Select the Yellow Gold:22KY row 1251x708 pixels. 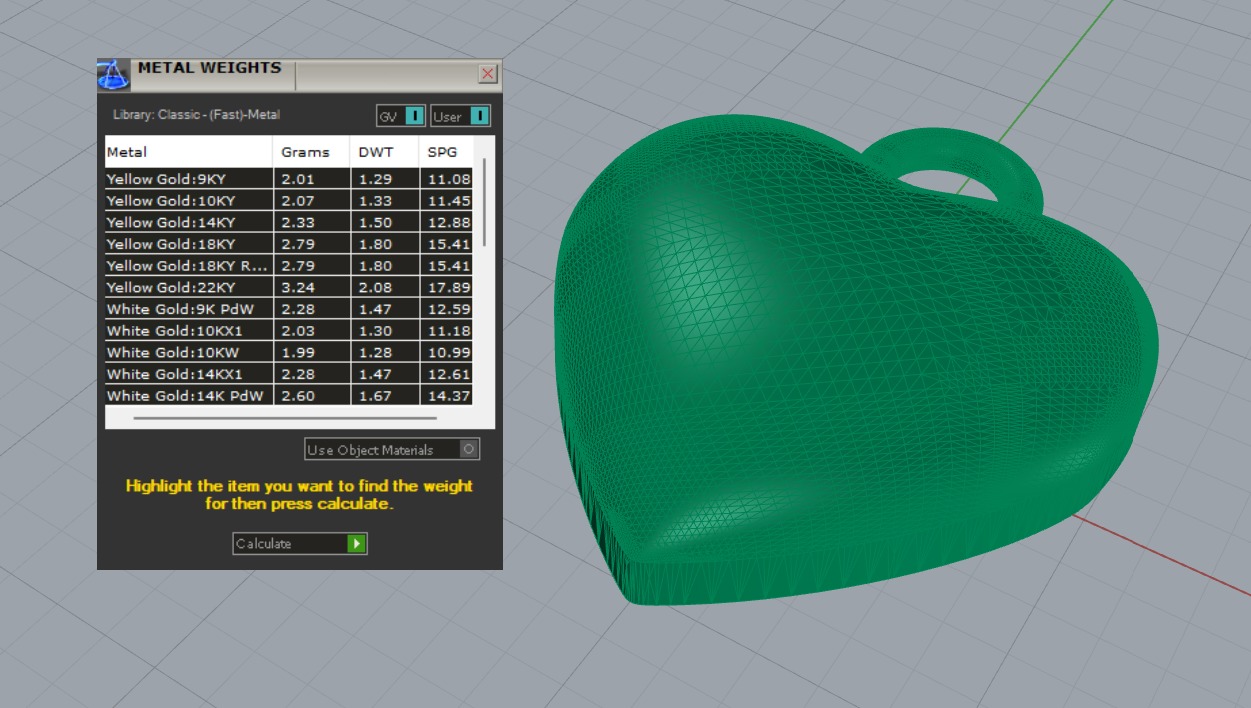pos(288,287)
